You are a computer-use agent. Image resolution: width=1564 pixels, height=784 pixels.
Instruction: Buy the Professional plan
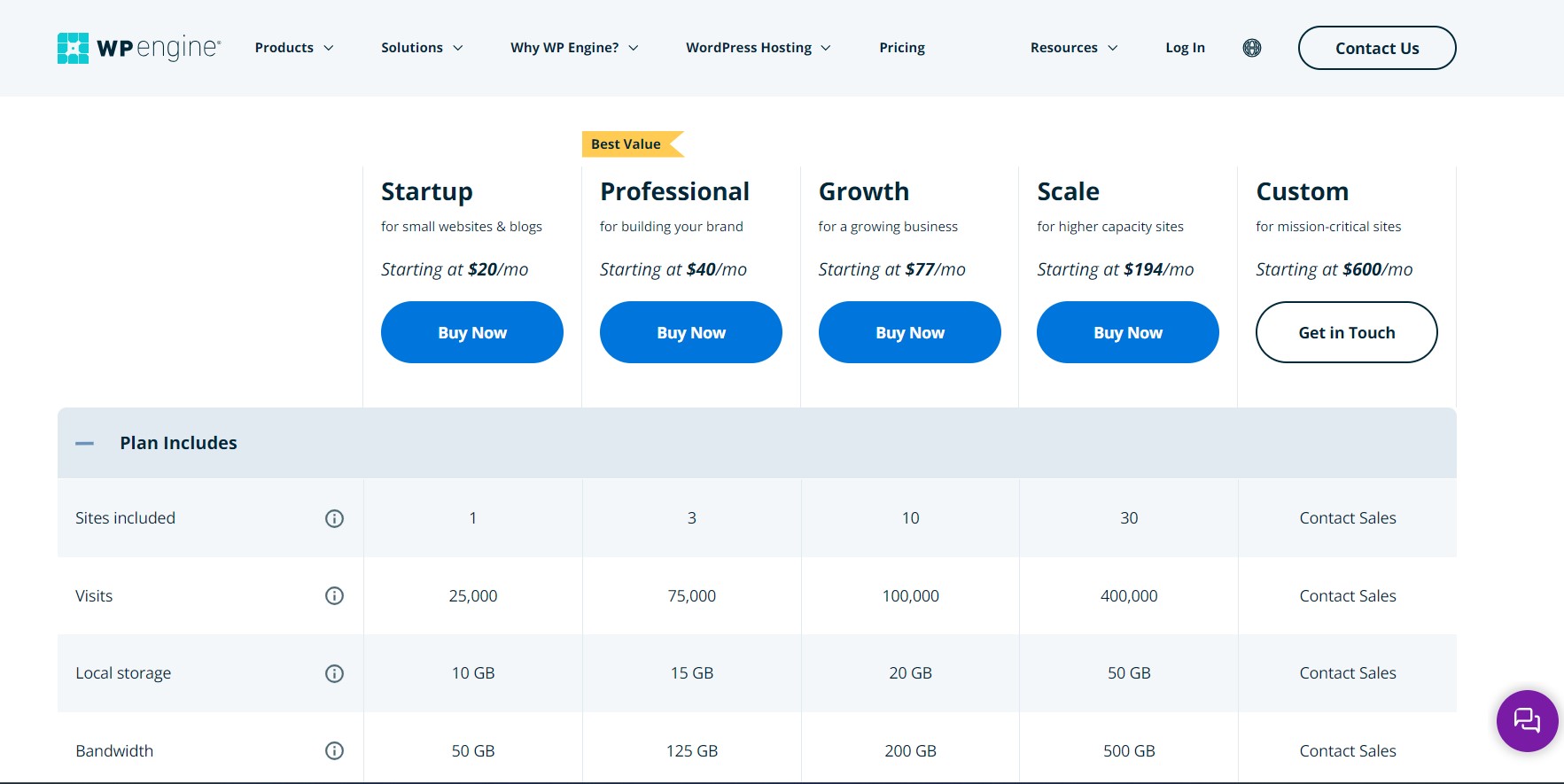(x=691, y=332)
